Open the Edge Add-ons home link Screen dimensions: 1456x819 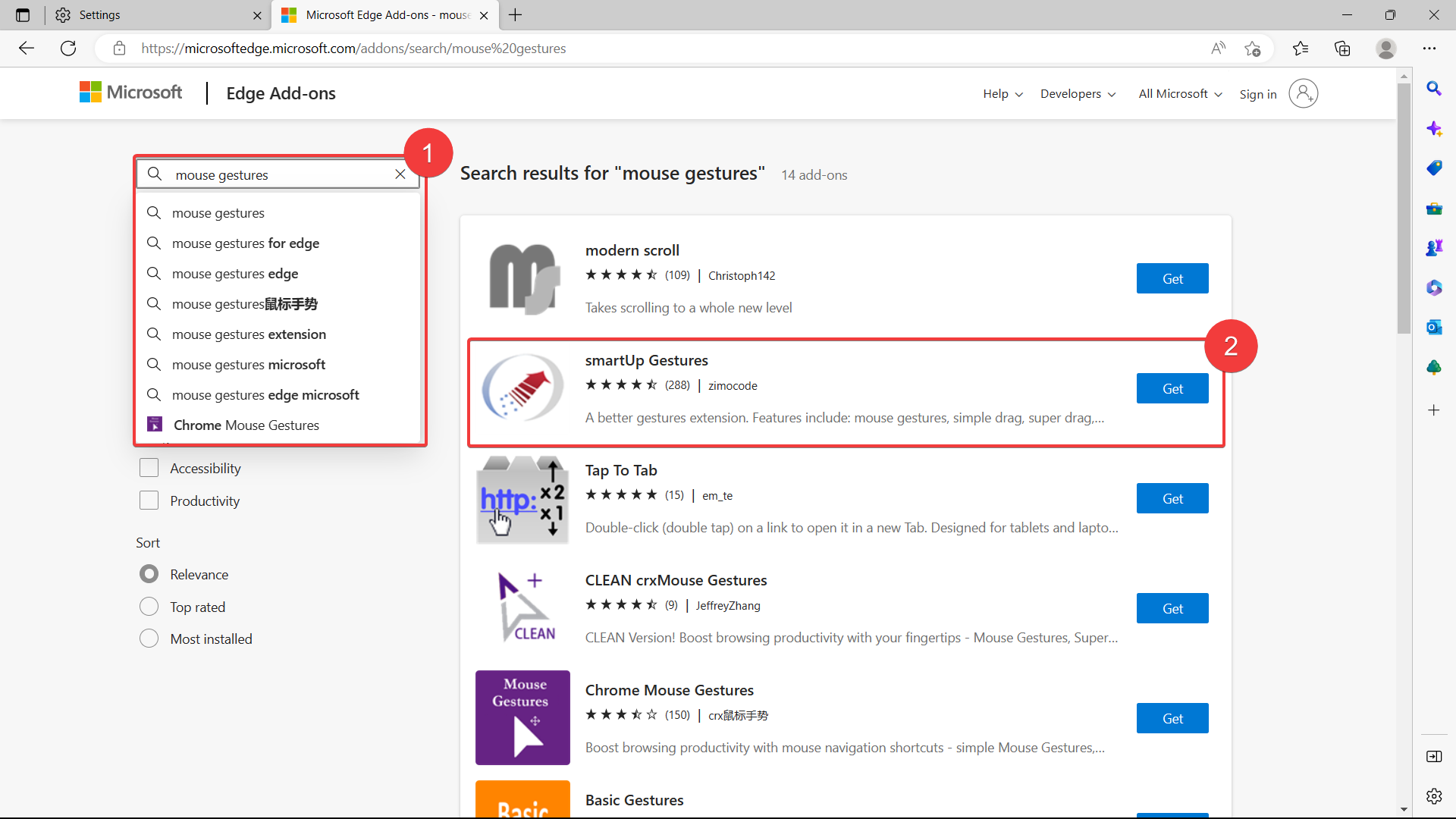[x=281, y=93]
